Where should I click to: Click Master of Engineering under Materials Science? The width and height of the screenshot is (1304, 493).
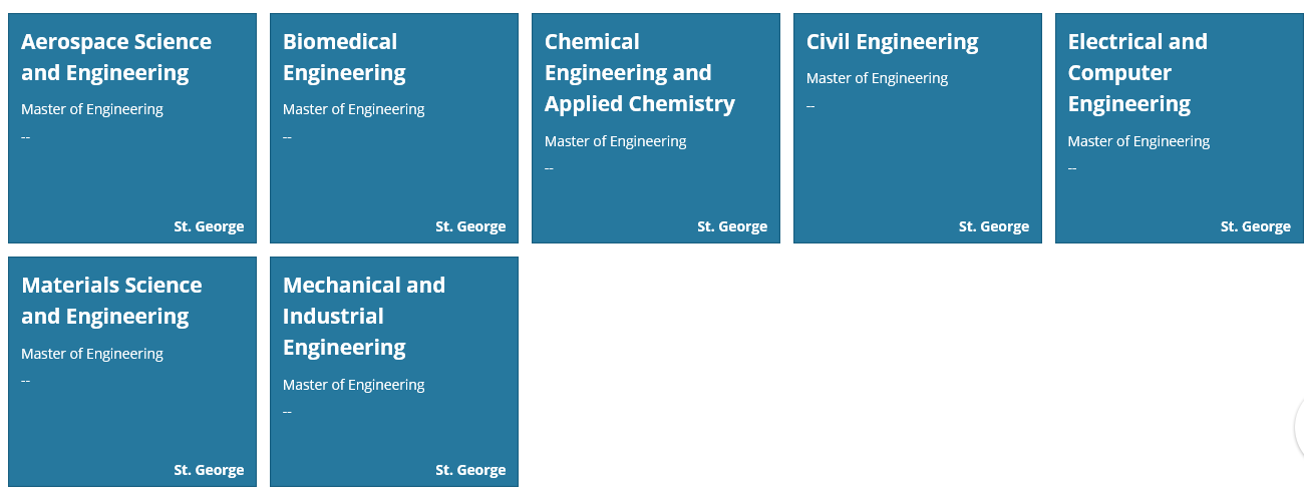point(92,353)
